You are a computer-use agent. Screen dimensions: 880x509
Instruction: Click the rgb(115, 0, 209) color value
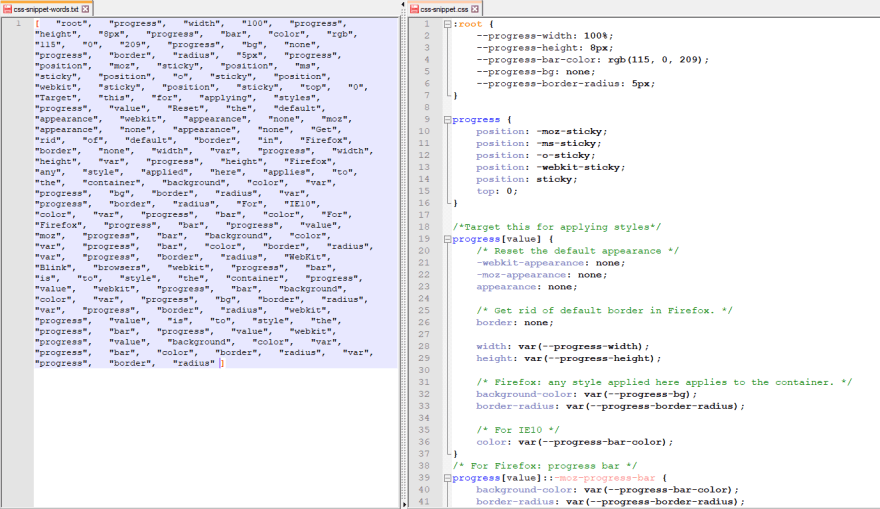point(656,60)
